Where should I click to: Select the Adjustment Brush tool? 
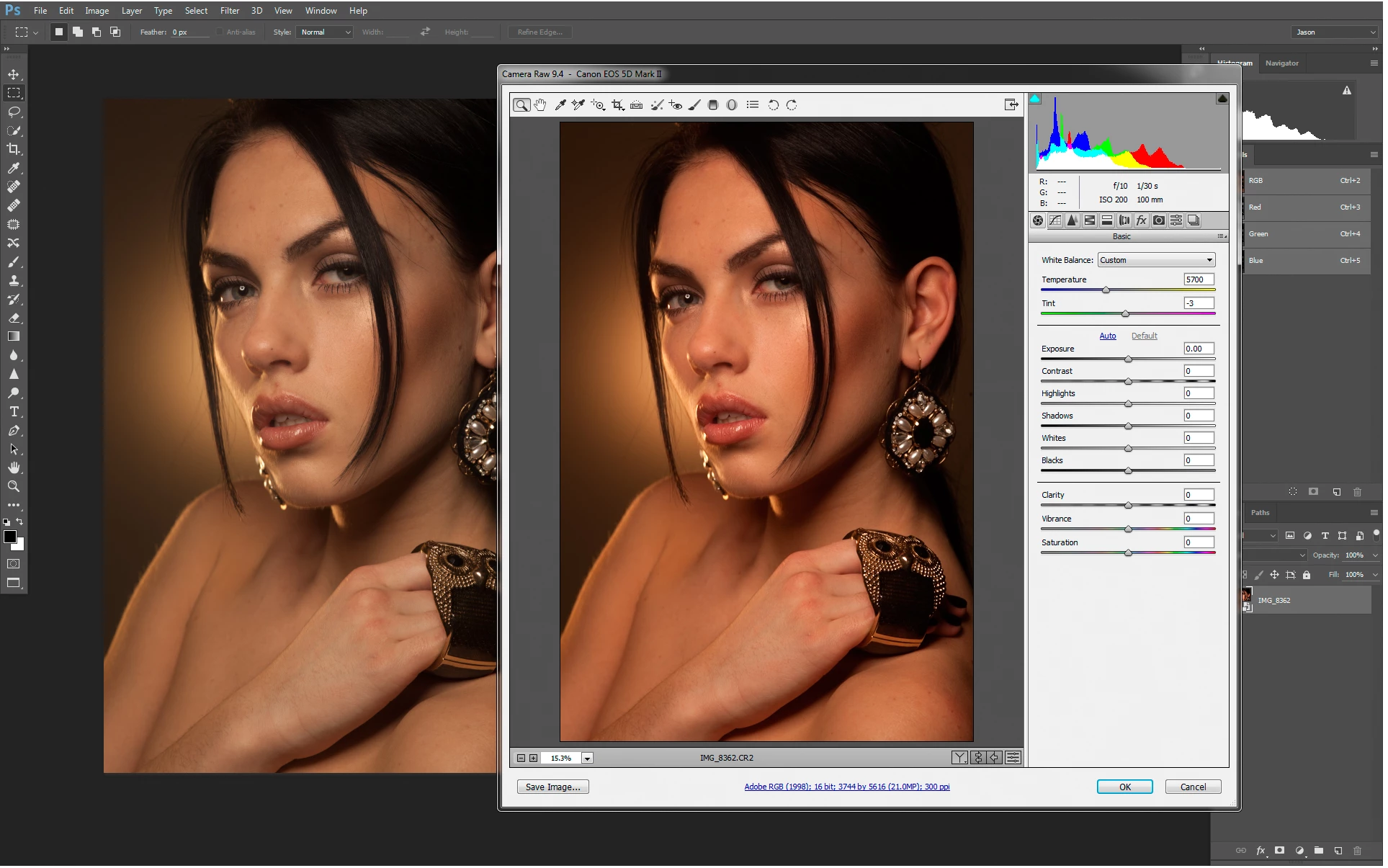[696, 105]
